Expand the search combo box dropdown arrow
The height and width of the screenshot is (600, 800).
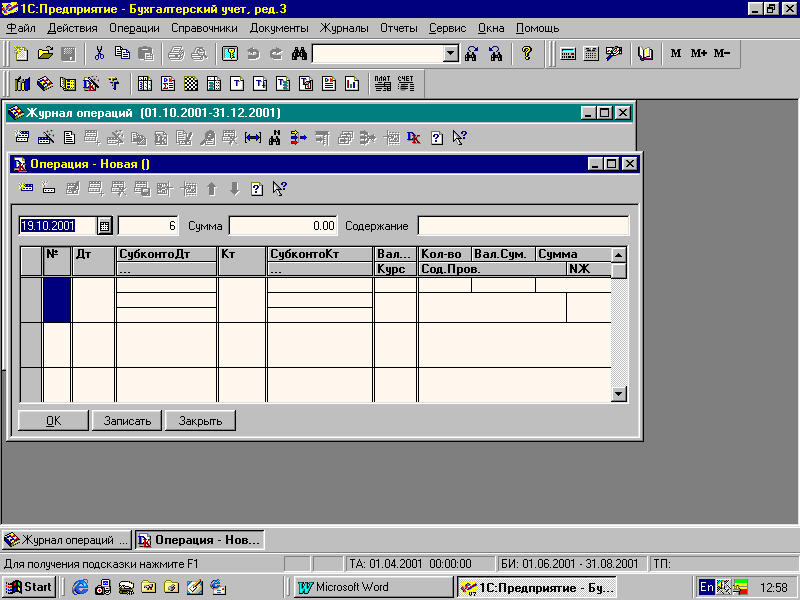[x=450, y=53]
